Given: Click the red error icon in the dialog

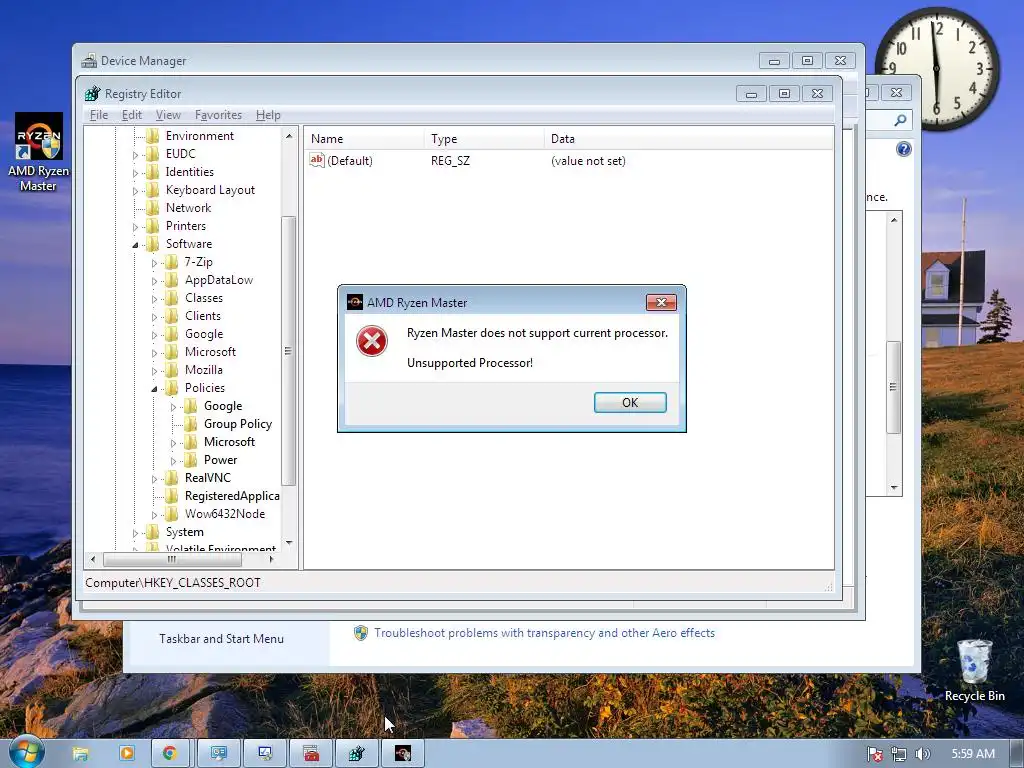Looking at the screenshot, I should tap(372, 341).
